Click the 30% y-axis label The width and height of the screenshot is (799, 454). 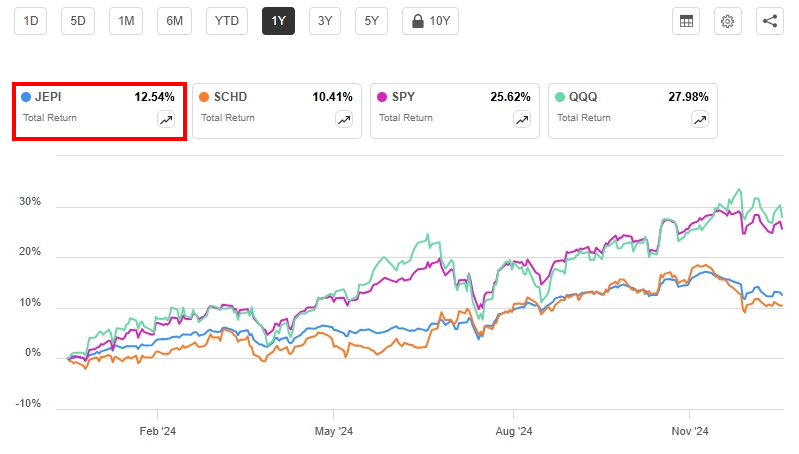coord(30,201)
